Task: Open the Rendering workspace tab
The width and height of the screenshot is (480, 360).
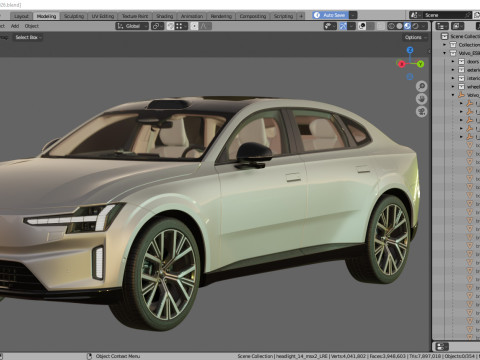Action: coord(221,16)
